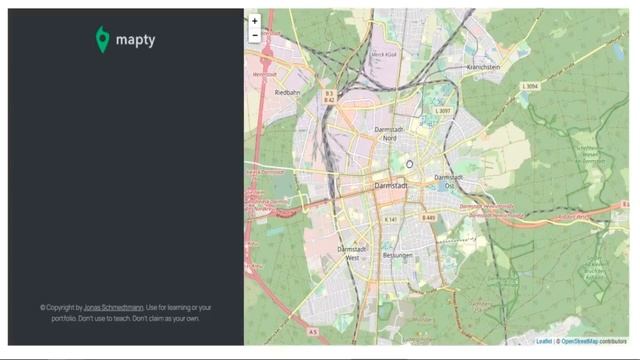The image size is (640, 360).
Task: Click the Bessungen label on the map
Action: point(398,256)
